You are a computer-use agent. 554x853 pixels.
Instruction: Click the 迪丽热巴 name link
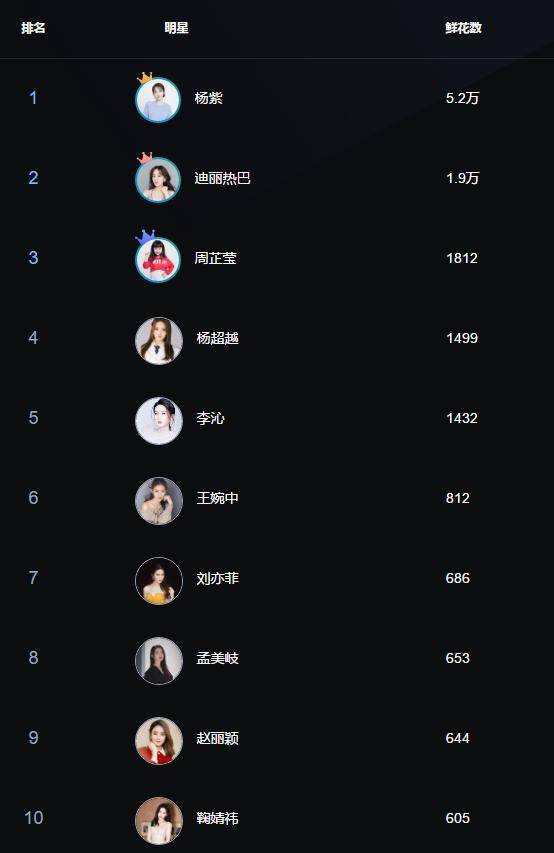[x=223, y=178]
